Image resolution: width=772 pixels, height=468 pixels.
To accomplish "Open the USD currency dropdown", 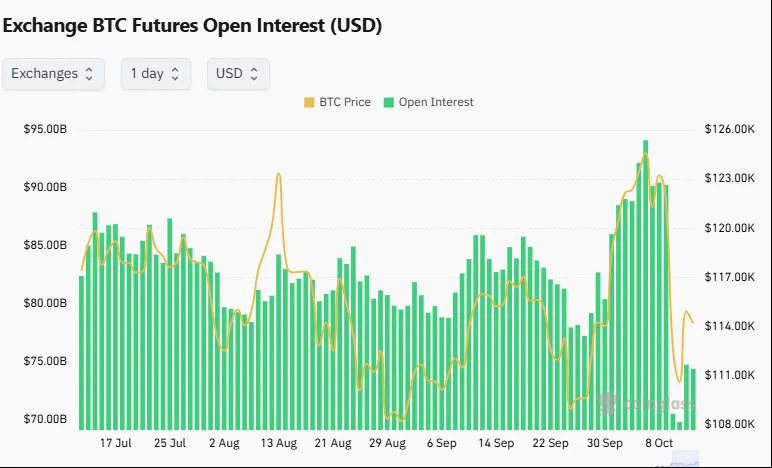I will click(237, 74).
